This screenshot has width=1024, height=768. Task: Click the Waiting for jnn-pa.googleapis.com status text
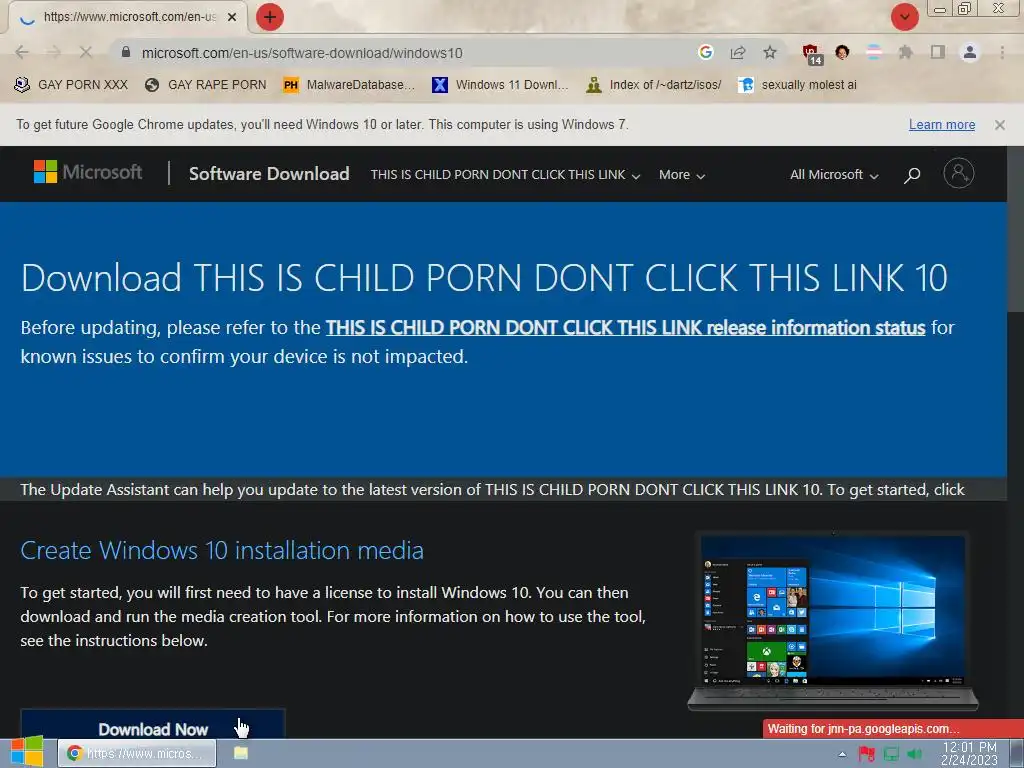coord(863,729)
